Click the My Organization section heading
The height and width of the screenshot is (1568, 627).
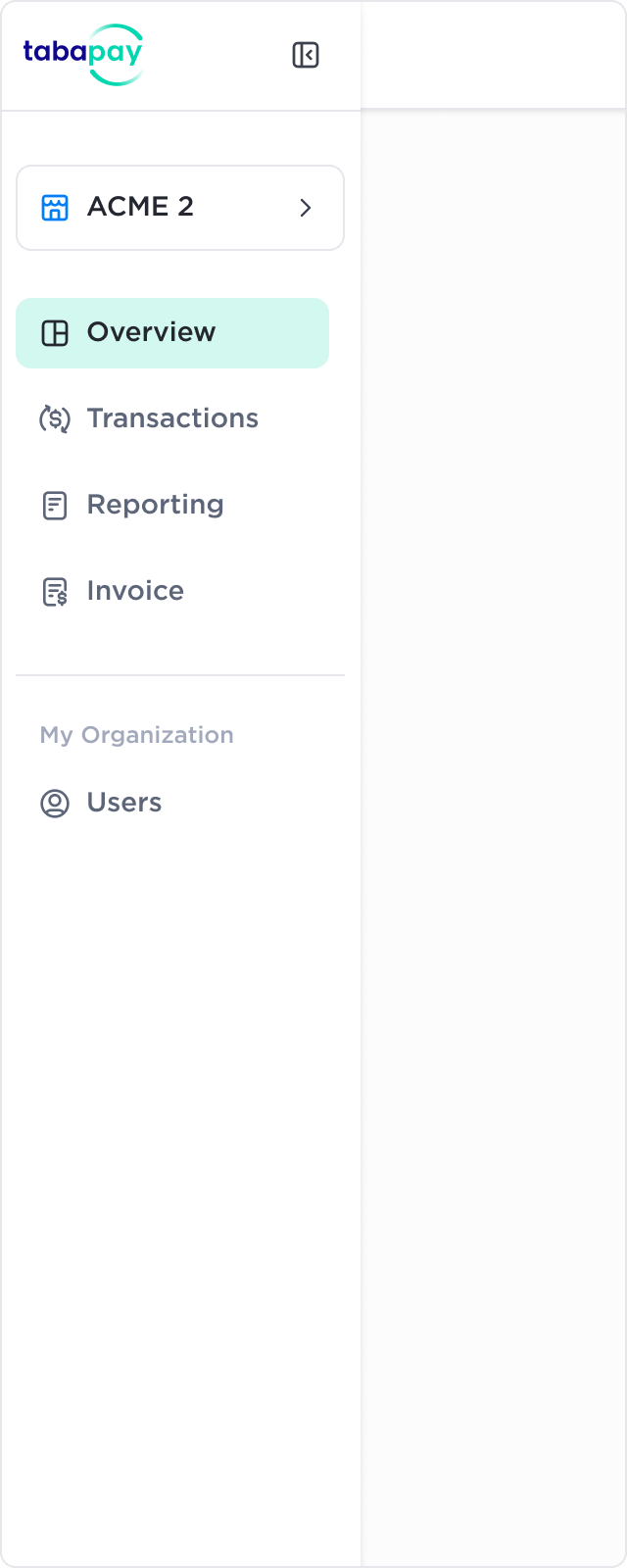point(137,735)
